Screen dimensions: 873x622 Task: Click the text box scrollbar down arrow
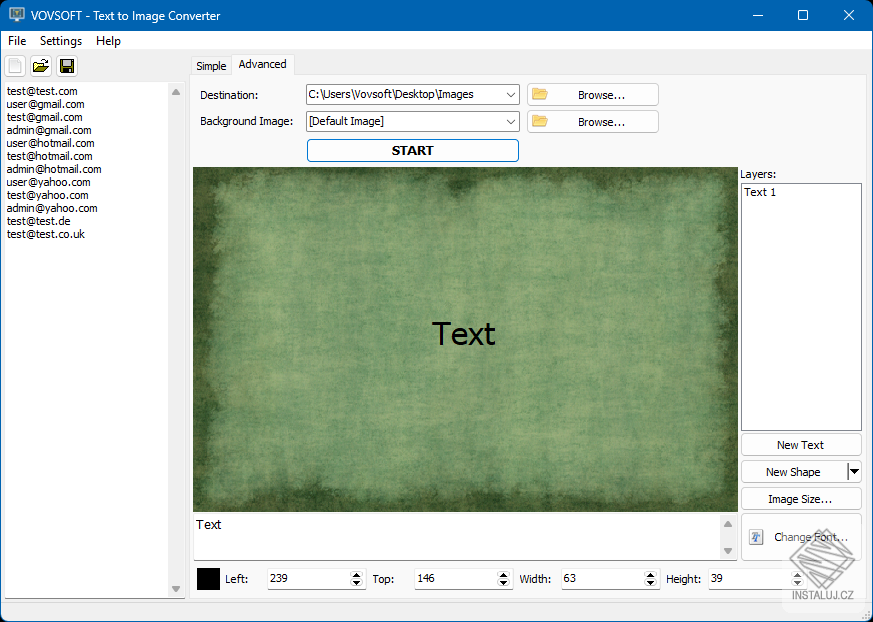click(728, 551)
